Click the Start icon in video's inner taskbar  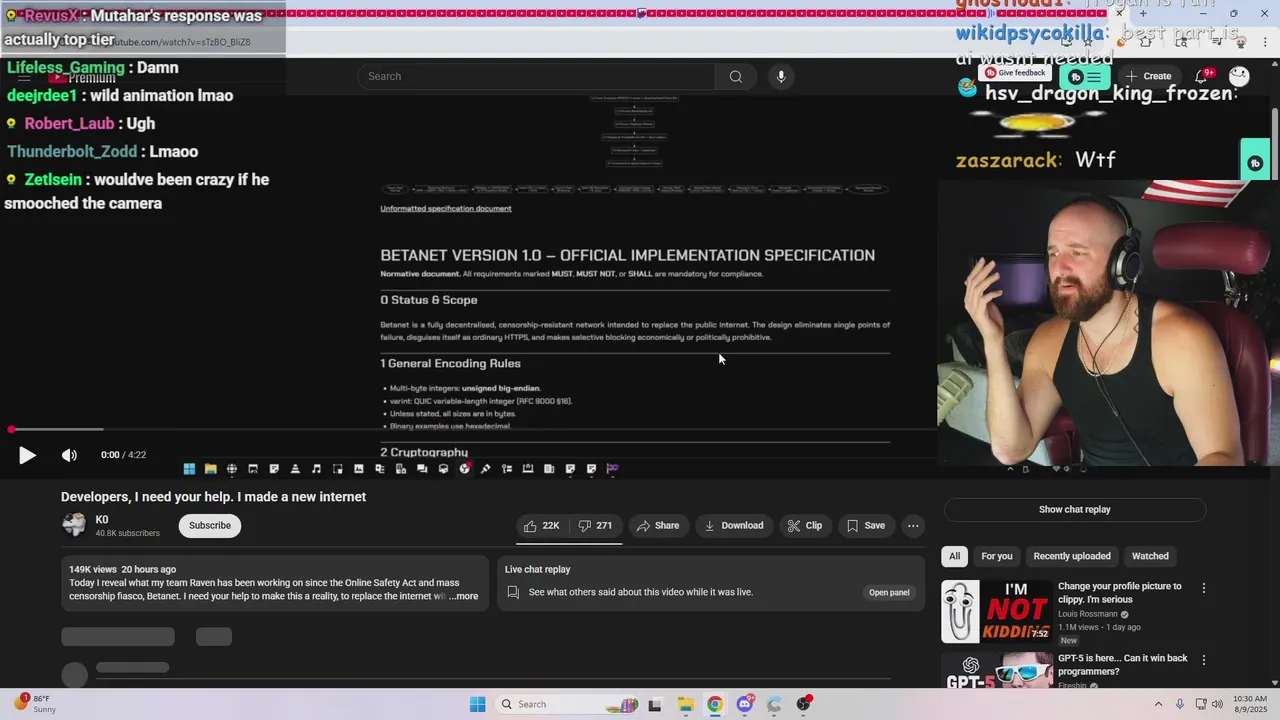tap(189, 468)
